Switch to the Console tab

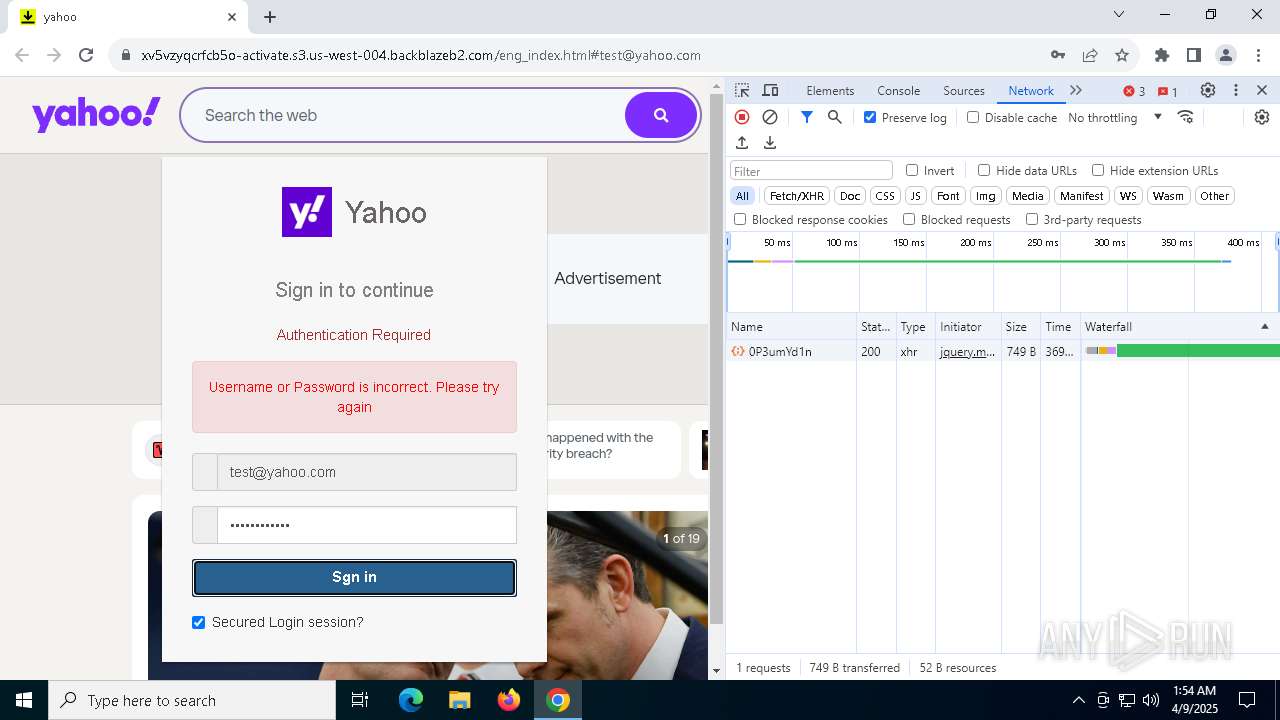[898, 90]
